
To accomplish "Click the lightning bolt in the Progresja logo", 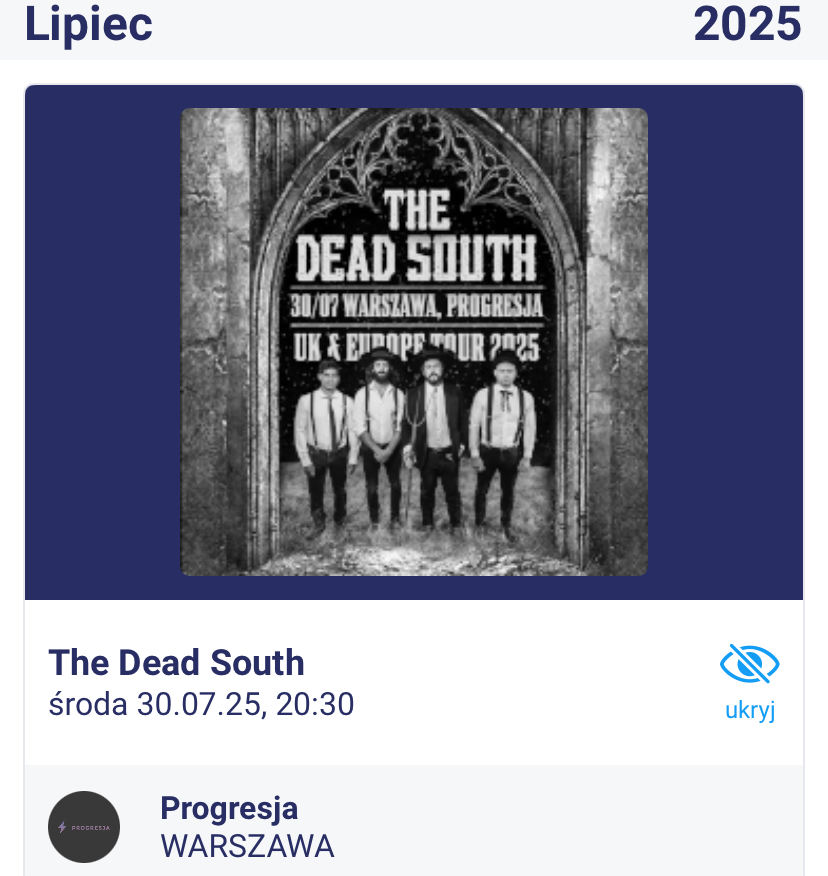I will [63, 827].
